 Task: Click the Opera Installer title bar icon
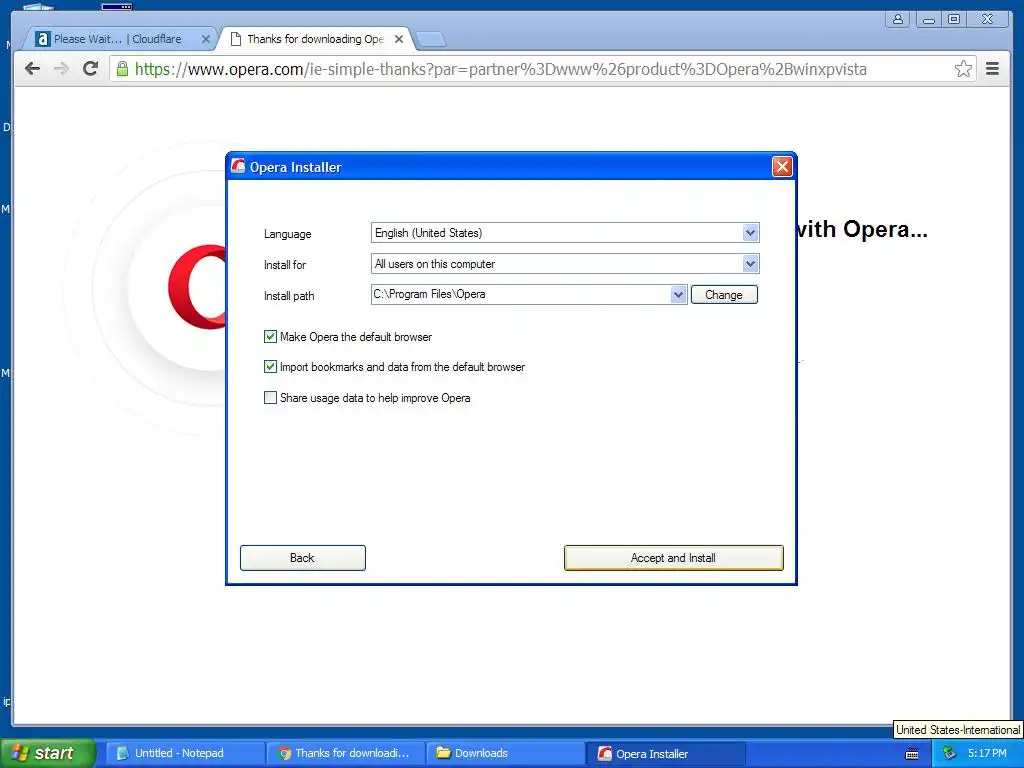[238, 167]
